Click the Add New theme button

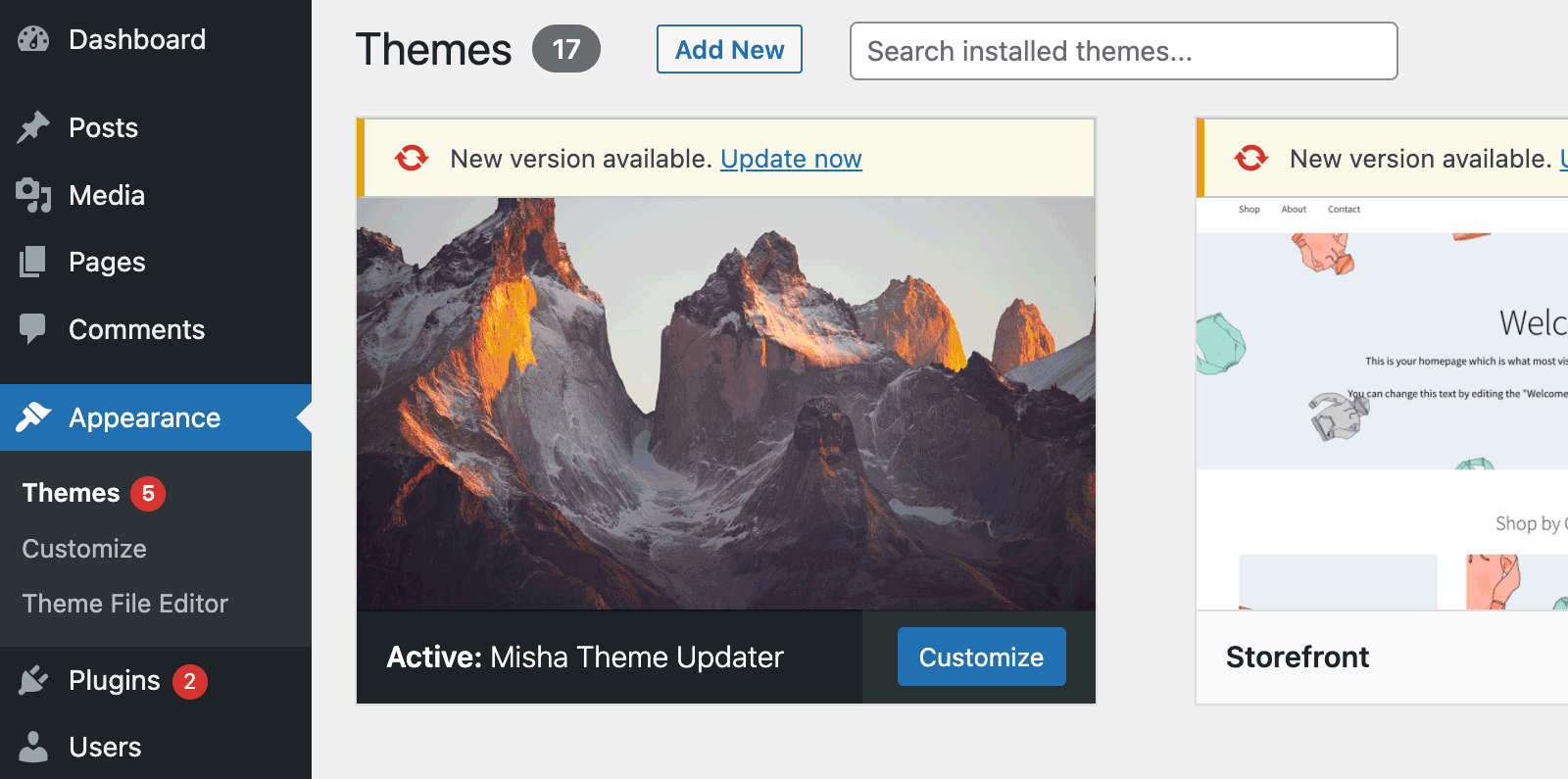(x=729, y=49)
